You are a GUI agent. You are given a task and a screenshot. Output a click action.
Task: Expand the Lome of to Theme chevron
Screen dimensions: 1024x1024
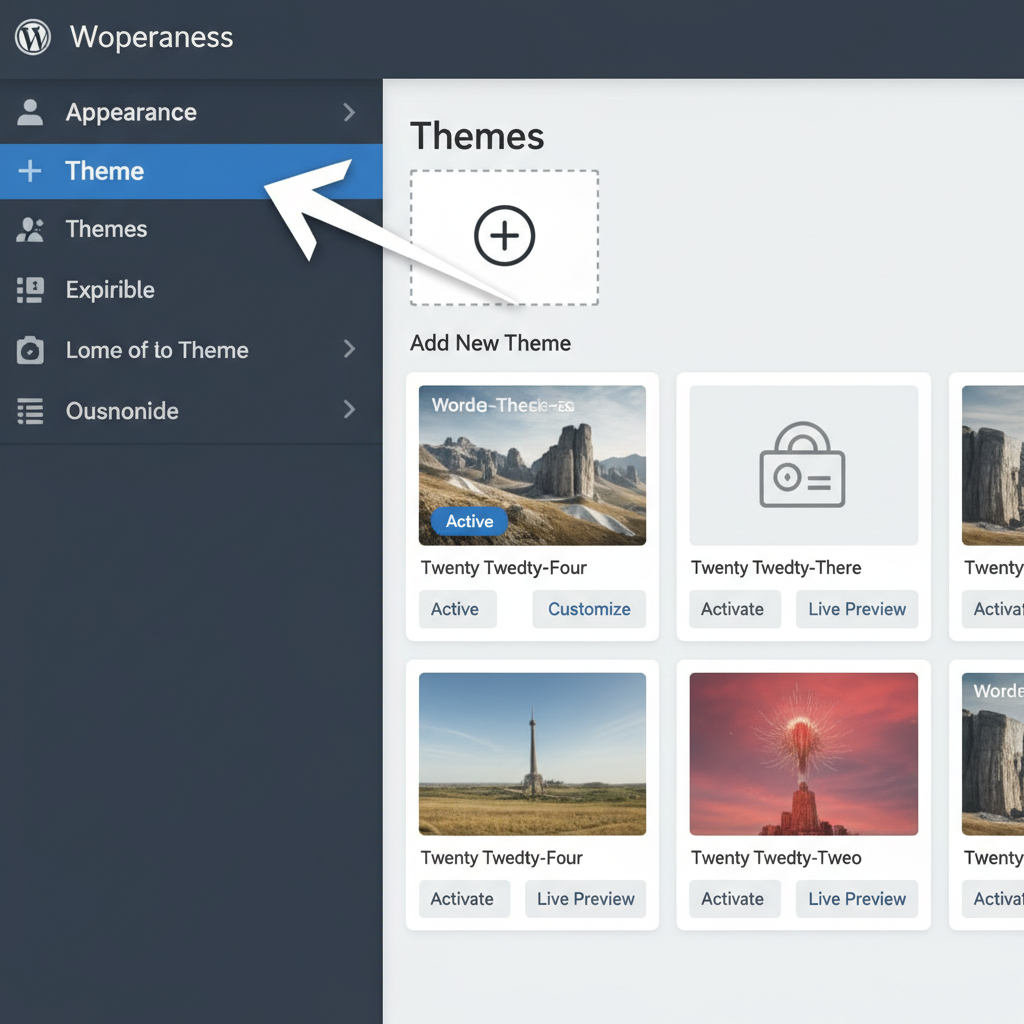pos(349,349)
